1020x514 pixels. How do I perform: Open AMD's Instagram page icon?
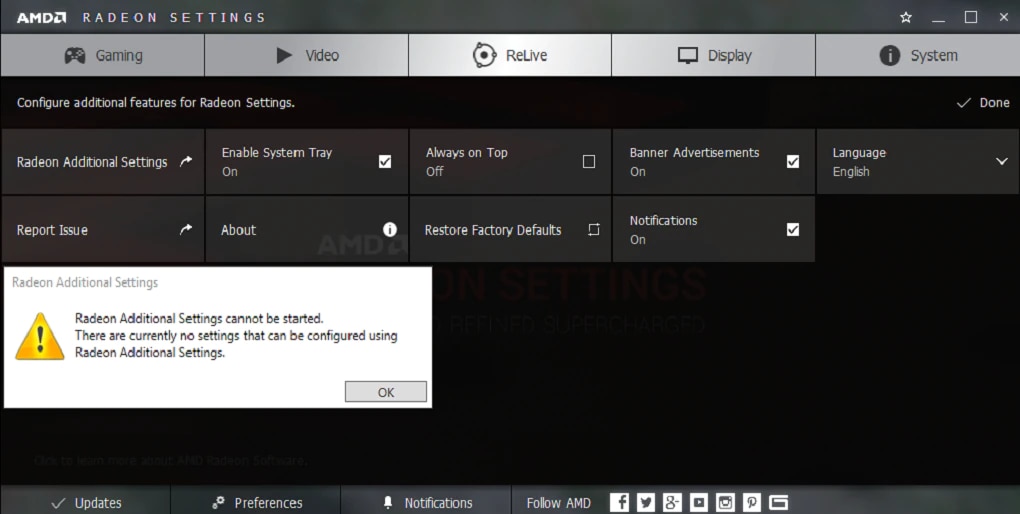725,502
